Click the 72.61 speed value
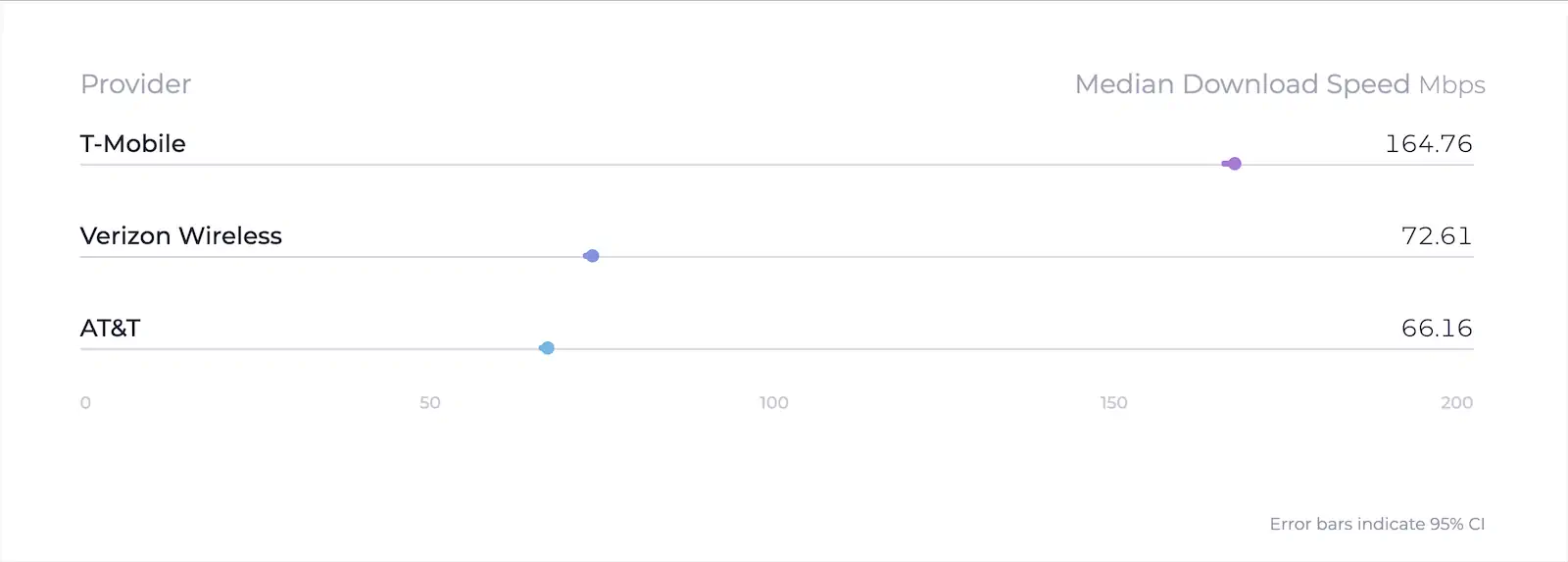Viewport: 1568px width, 562px height. point(1436,236)
